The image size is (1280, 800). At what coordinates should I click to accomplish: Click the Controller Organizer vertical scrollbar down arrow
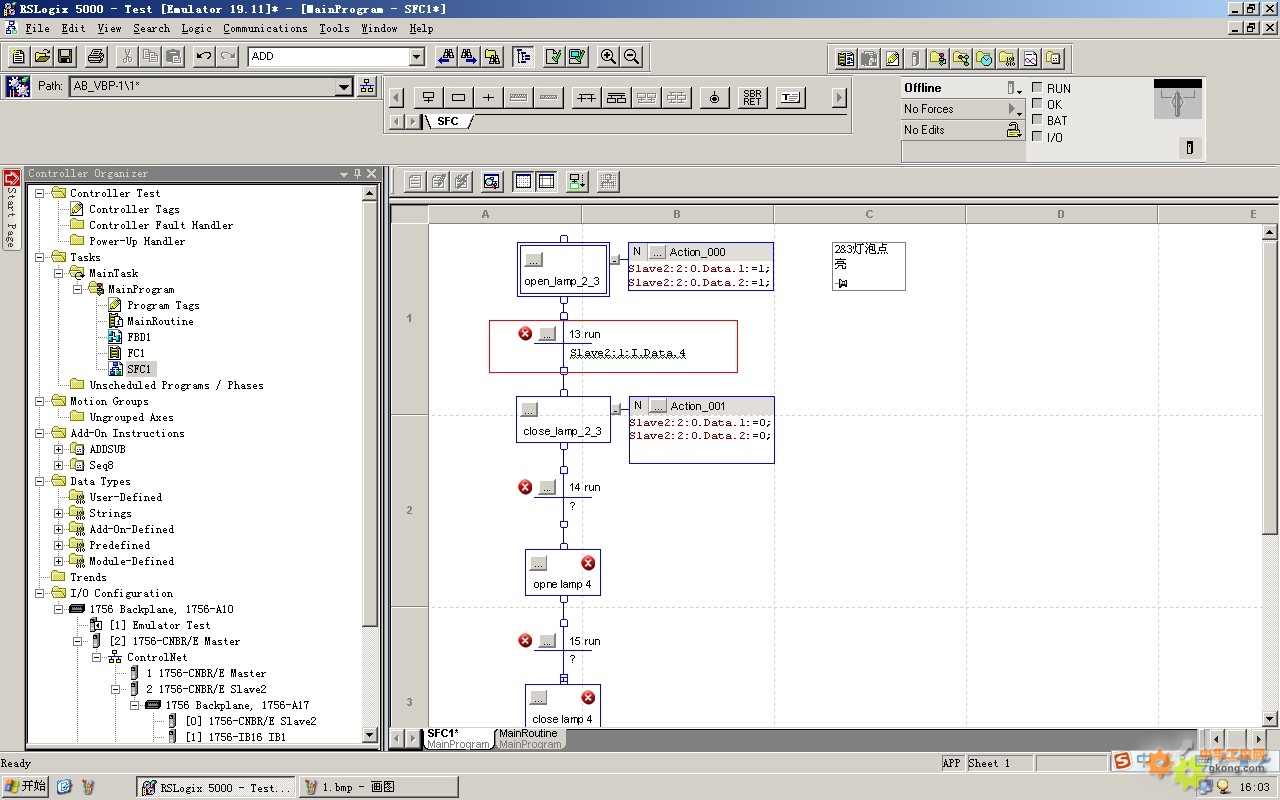(370, 735)
